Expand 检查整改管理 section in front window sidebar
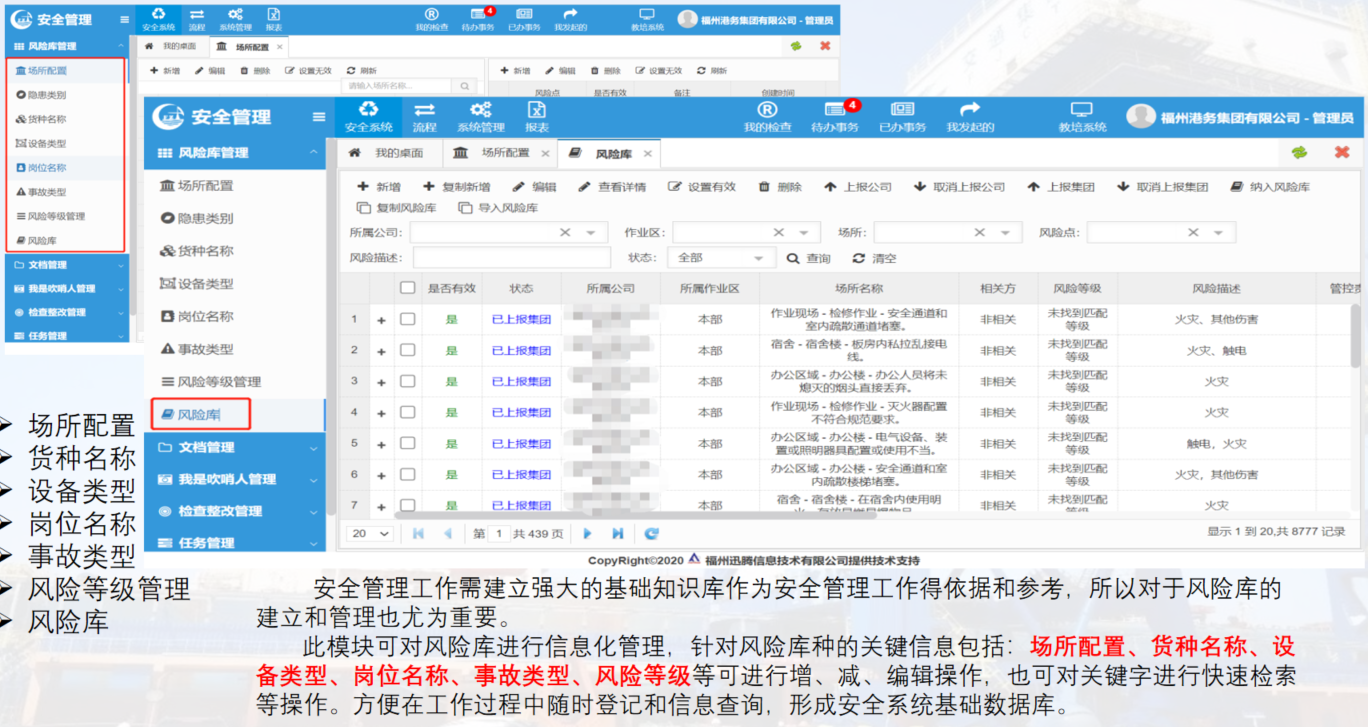 click(x=235, y=511)
